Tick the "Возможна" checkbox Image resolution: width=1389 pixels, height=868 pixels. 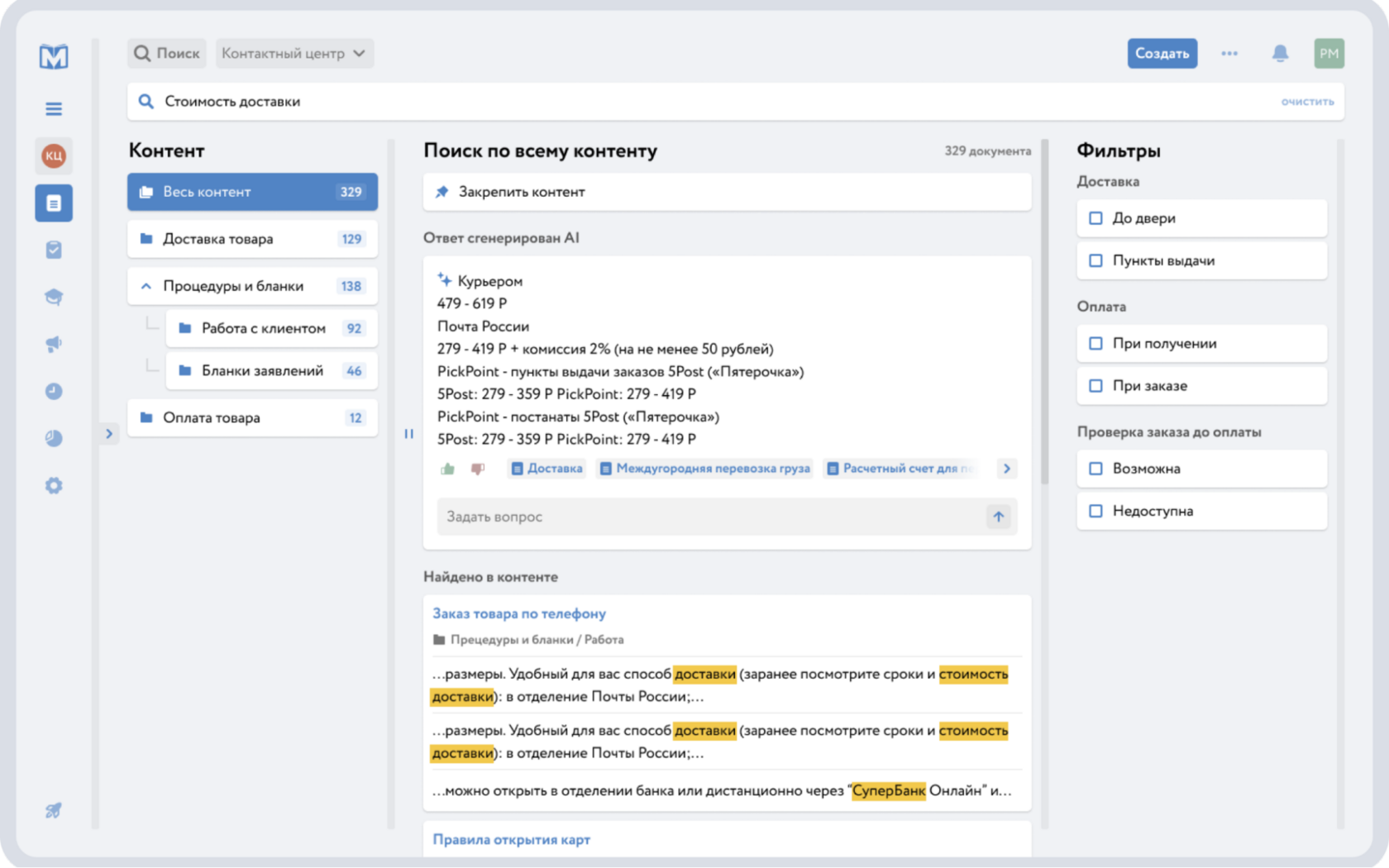coord(1096,469)
